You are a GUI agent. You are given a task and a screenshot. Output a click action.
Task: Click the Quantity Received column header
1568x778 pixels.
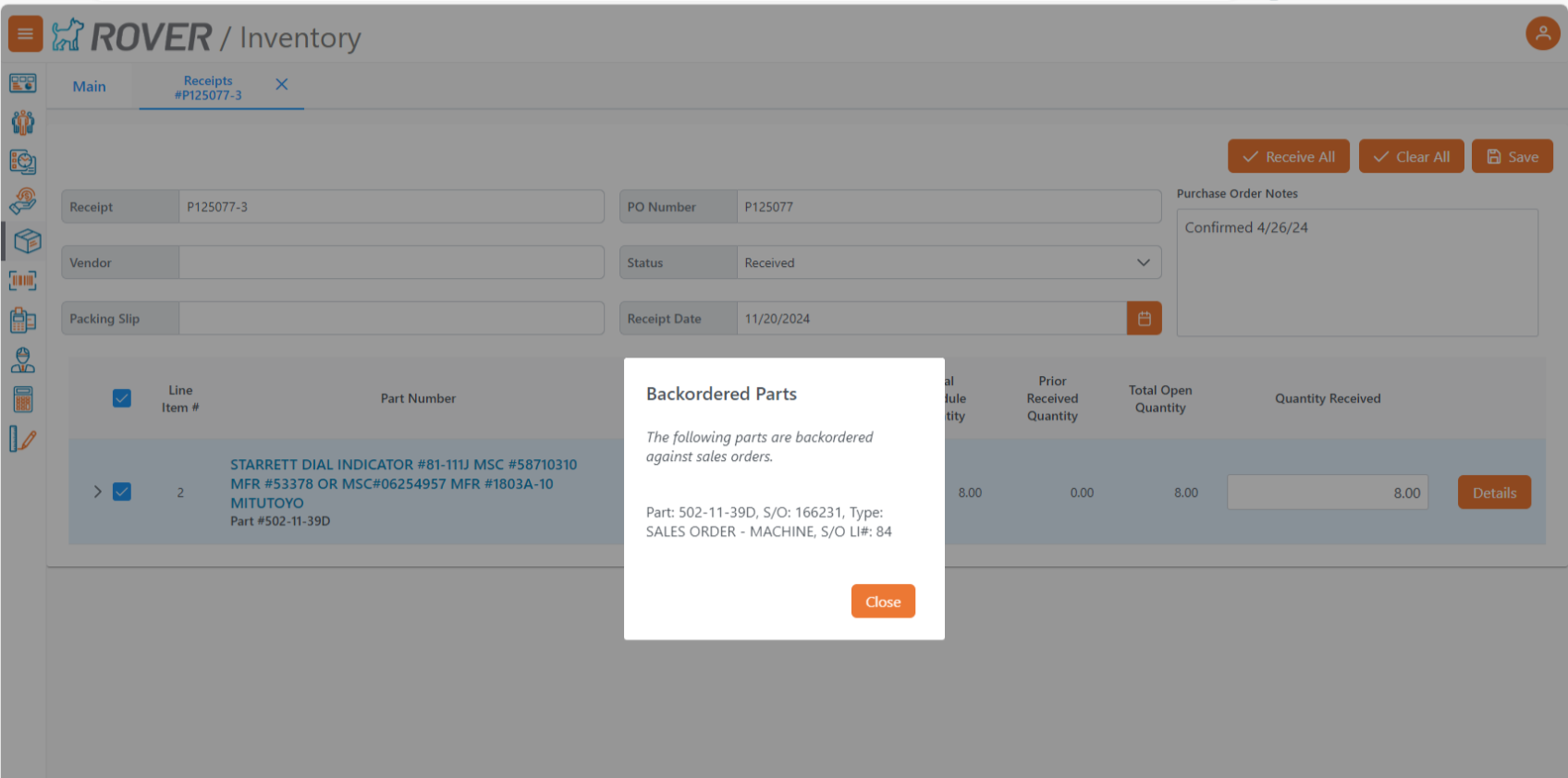(1328, 398)
